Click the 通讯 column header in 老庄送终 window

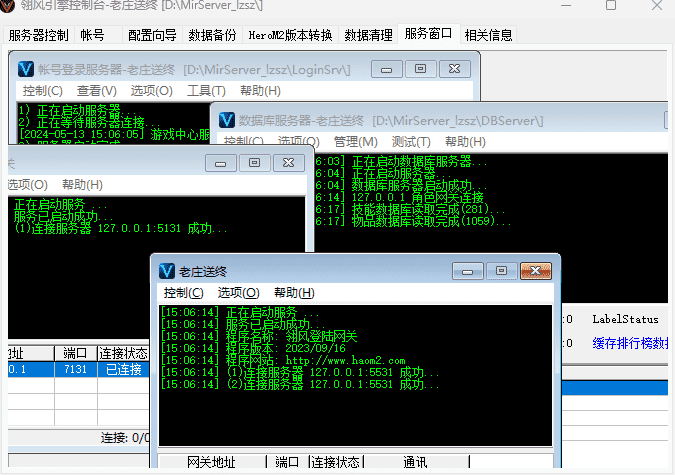click(415, 462)
